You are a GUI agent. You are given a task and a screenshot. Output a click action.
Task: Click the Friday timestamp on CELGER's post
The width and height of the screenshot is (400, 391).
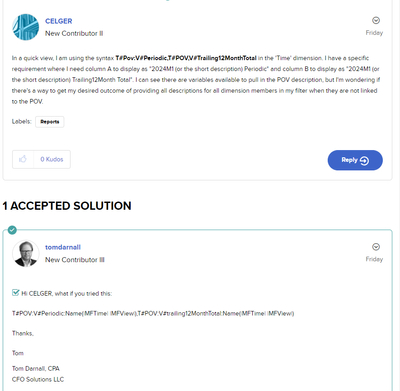pyautogui.click(x=374, y=33)
